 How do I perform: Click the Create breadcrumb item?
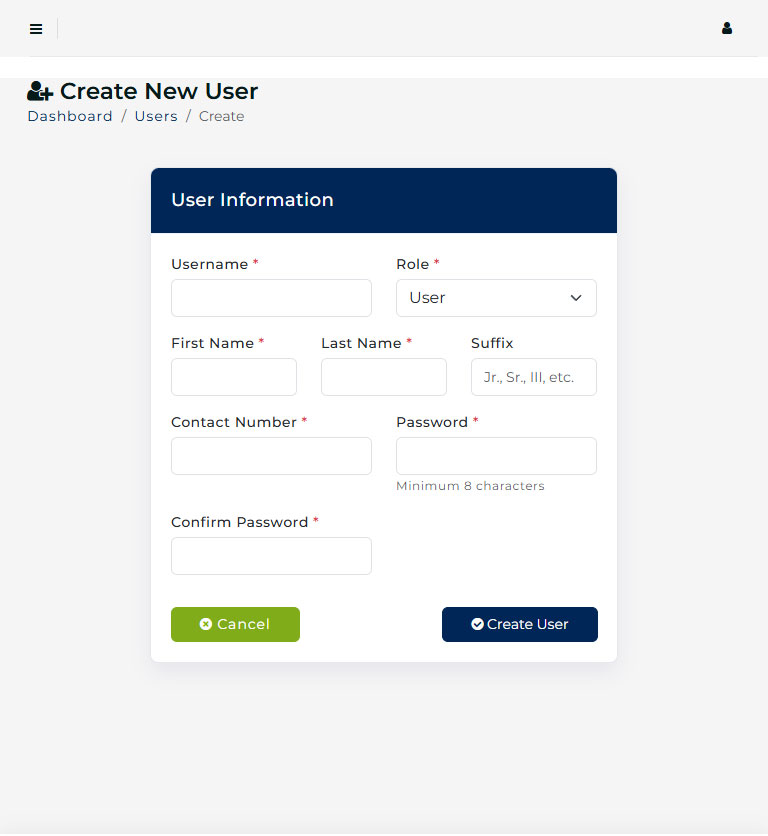tap(222, 116)
